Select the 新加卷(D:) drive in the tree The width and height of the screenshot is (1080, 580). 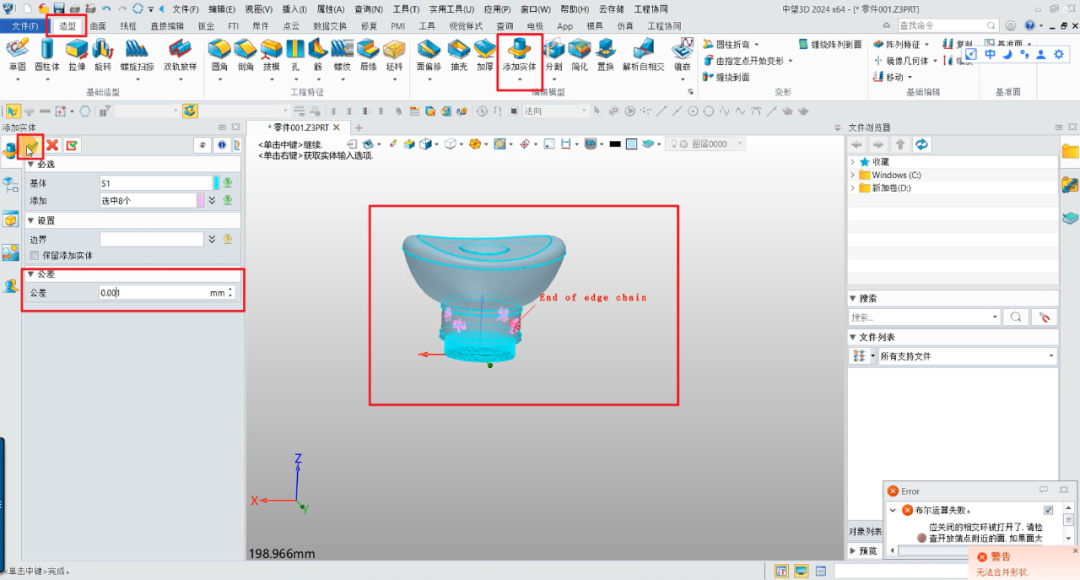tap(891, 188)
